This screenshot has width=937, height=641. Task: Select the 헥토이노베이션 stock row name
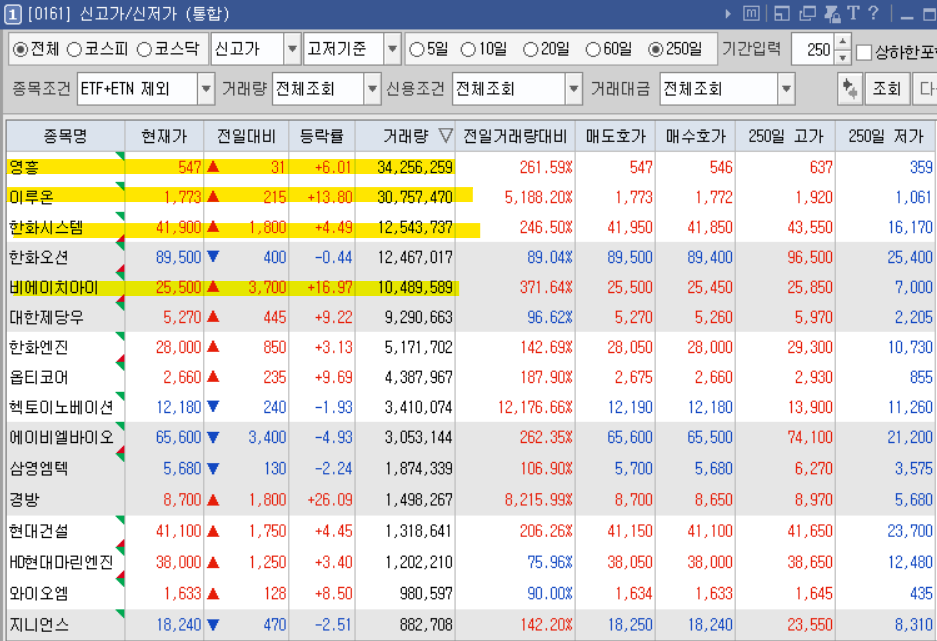pos(61,407)
